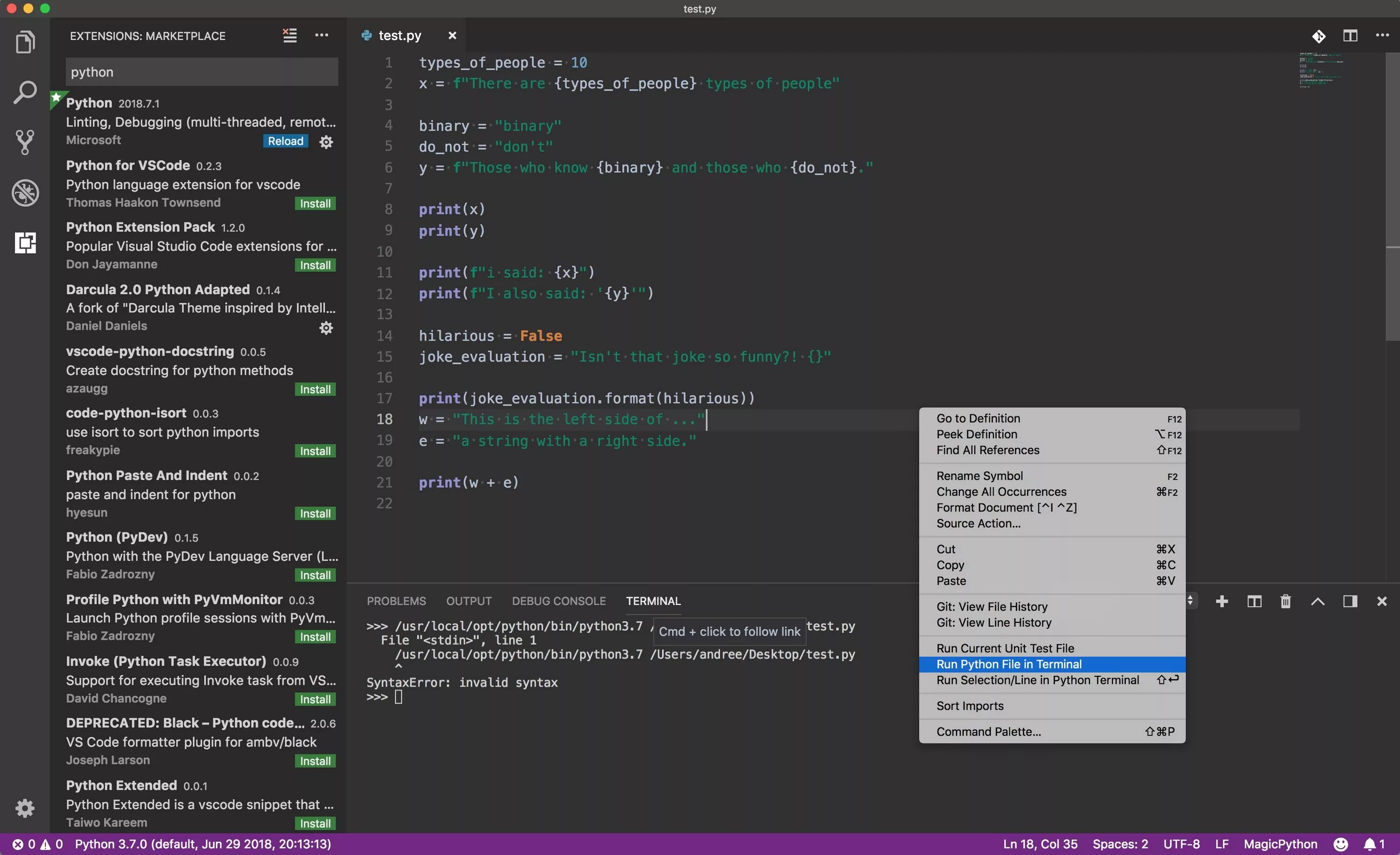Open the terminal selector dropdown

point(1191,601)
